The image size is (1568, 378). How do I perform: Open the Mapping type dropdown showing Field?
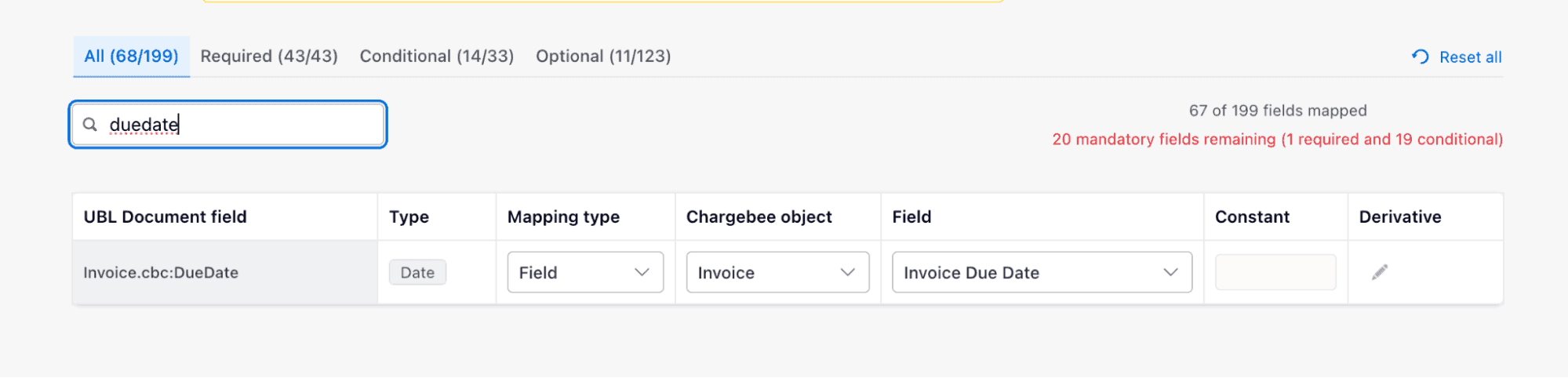pyautogui.click(x=585, y=272)
